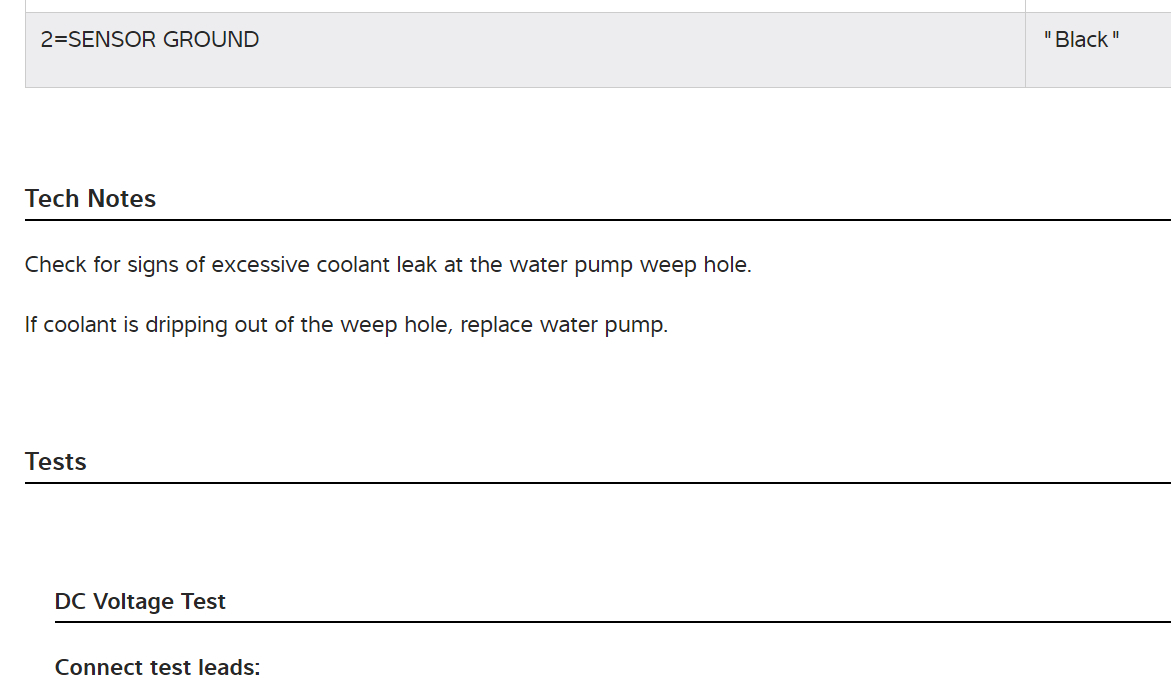Click the word "GROUND" in the table row

(x=211, y=40)
